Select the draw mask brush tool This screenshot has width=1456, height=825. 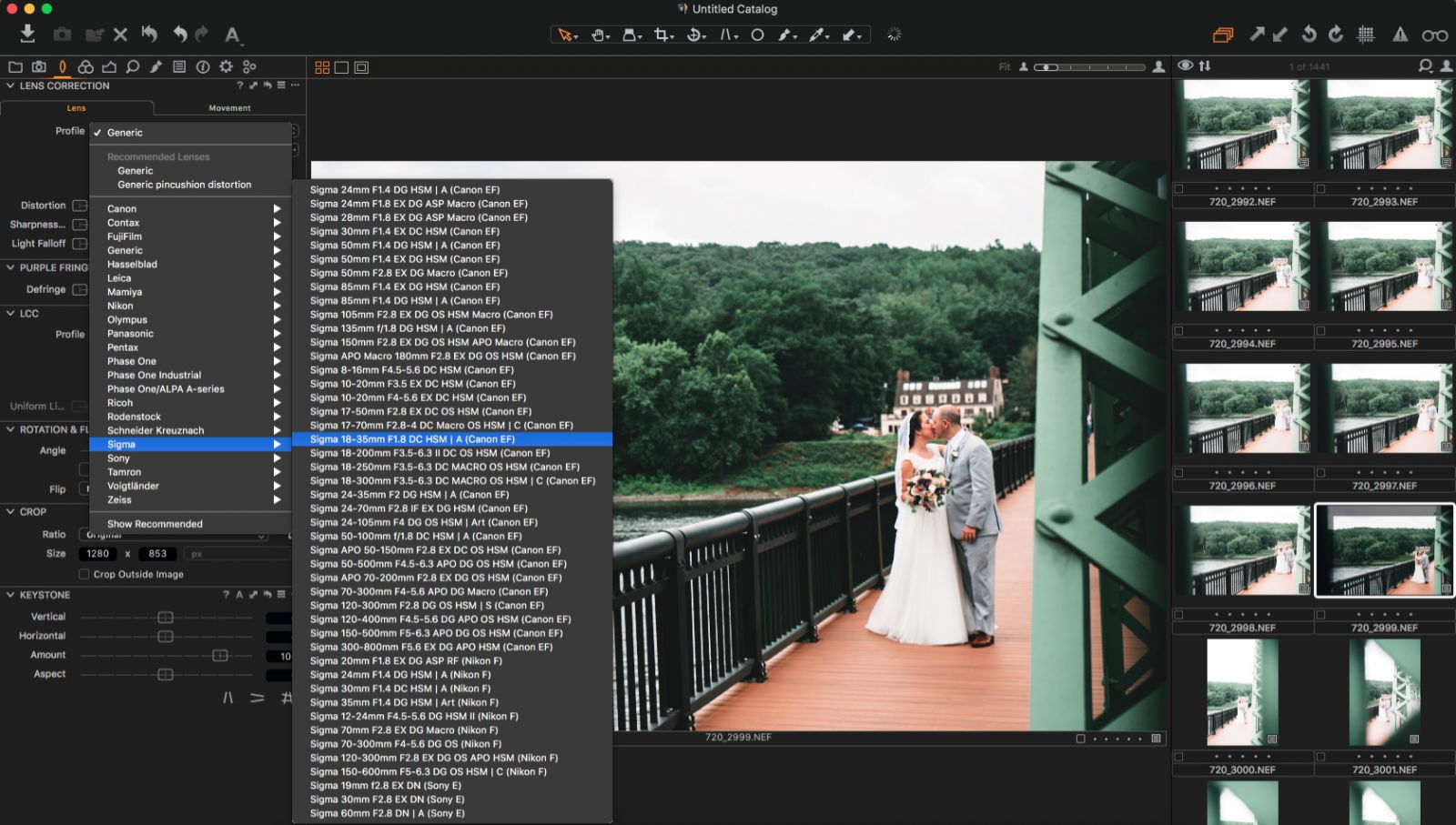coord(784,35)
